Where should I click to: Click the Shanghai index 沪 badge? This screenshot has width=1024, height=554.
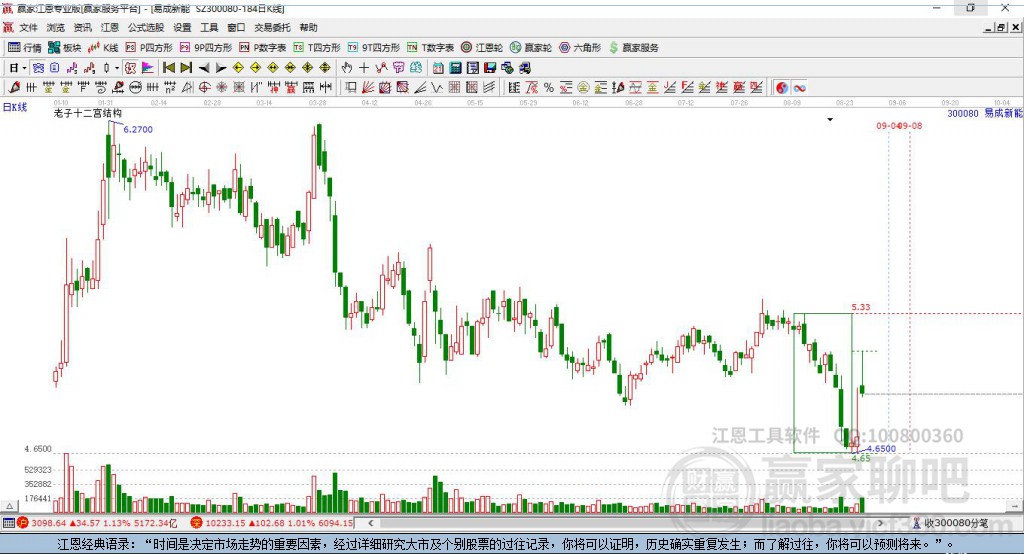pos(23,523)
